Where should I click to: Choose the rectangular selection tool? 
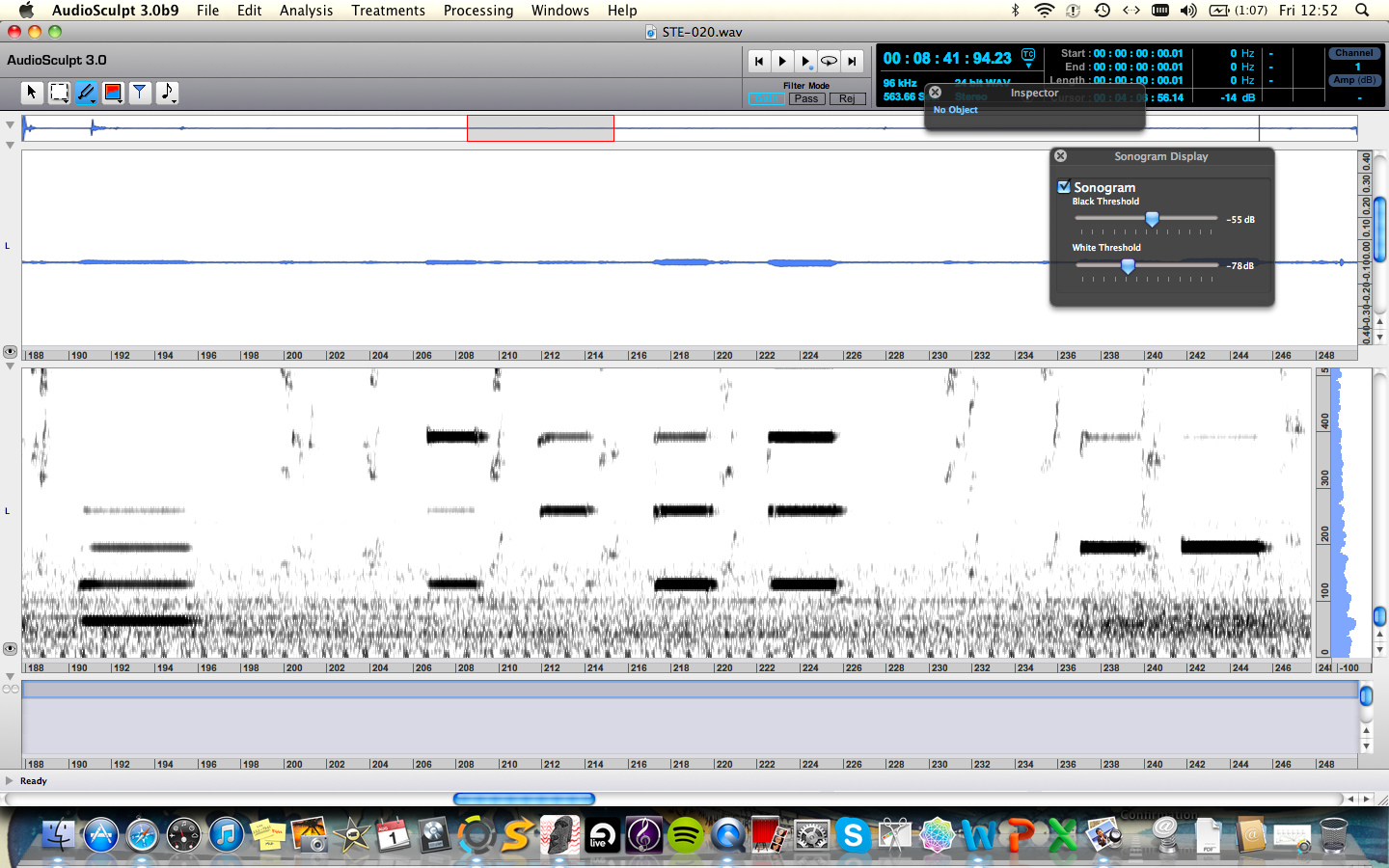tap(59, 93)
